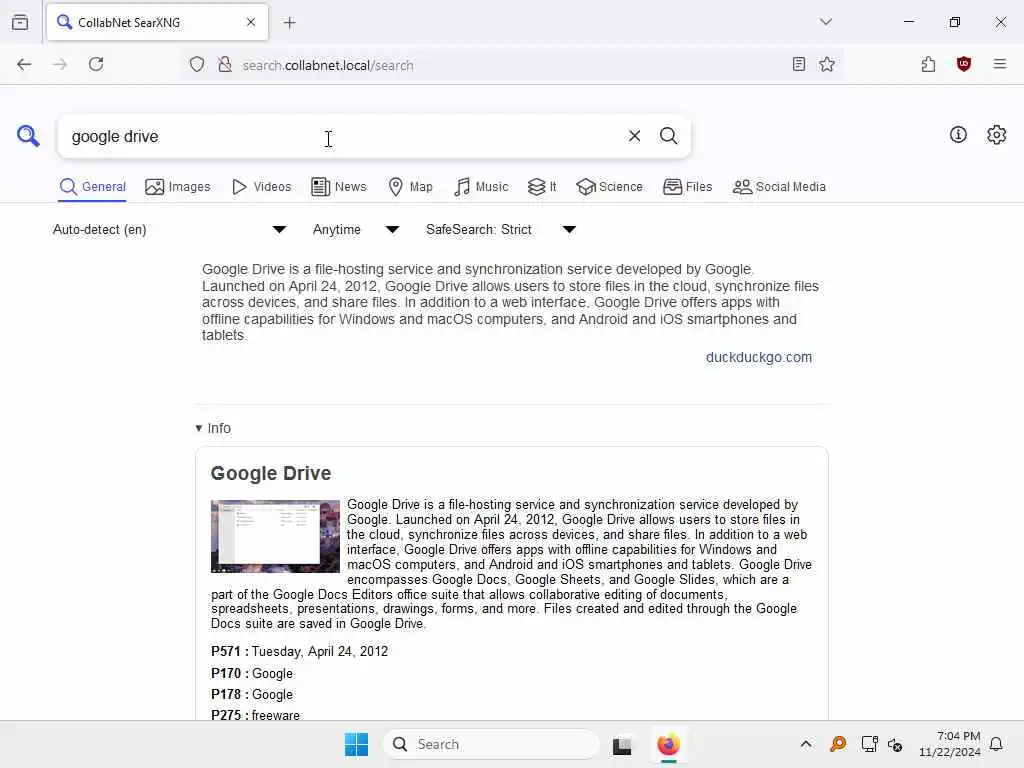1024x768 pixels.
Task: Open the Extensions puzzle icon
Action: coord(928,64)
